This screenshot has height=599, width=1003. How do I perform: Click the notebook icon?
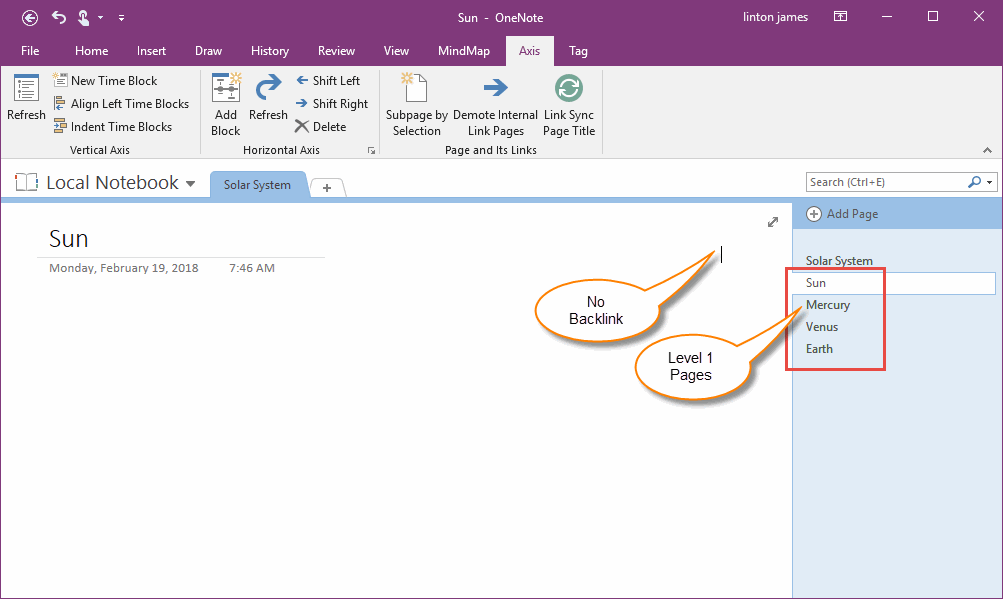click(x=26, y=182)
